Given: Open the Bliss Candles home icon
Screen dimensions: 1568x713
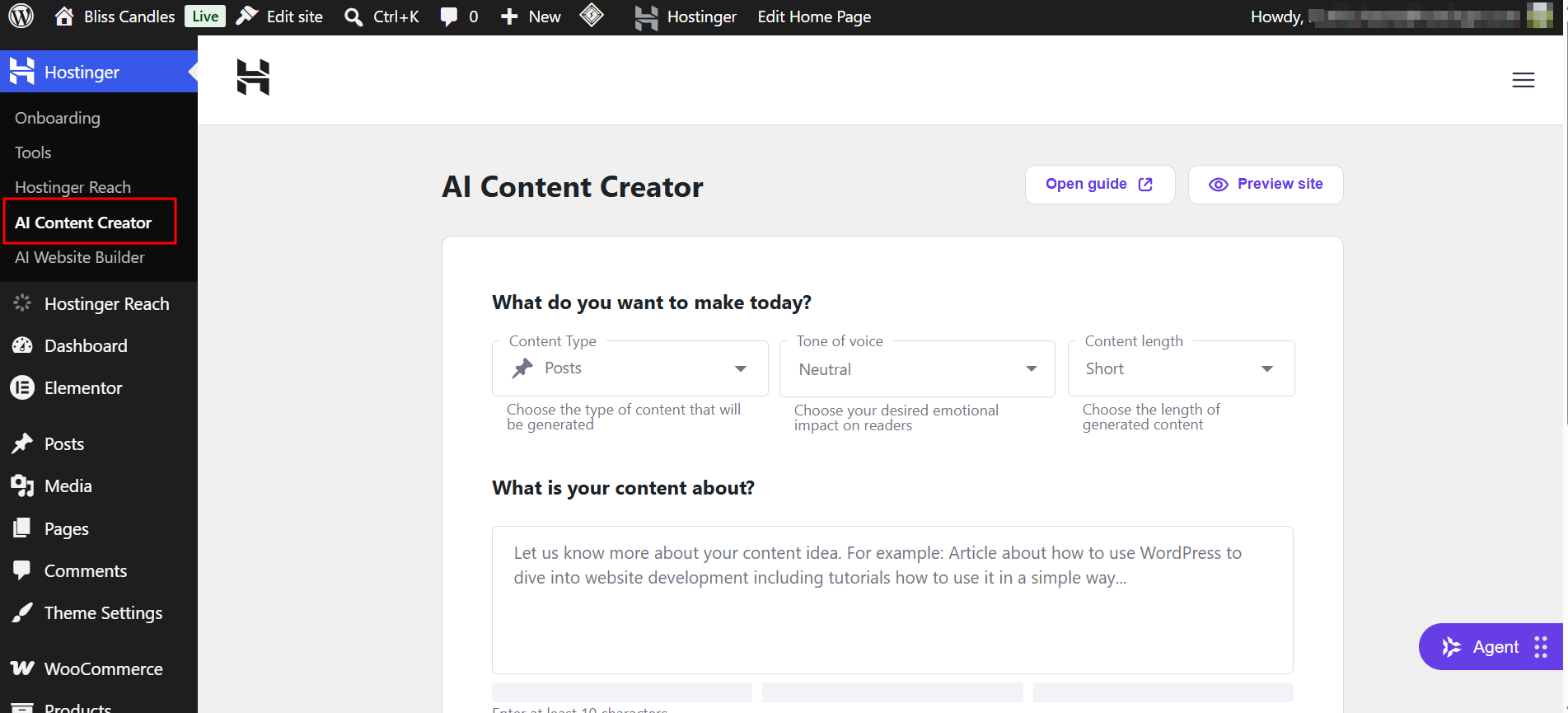Looking at the screenshot, I should pos(64,16).
